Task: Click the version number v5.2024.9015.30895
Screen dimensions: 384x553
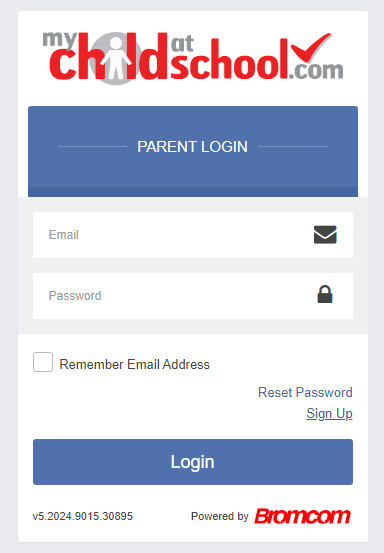Action: click(x=83, y=516)
